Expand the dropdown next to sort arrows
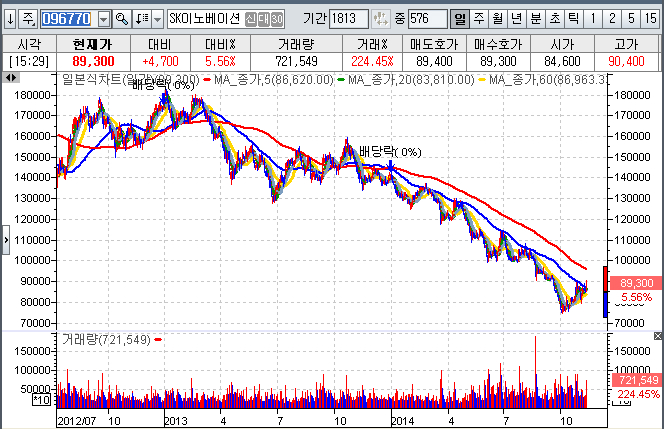 tap(157, 19)
